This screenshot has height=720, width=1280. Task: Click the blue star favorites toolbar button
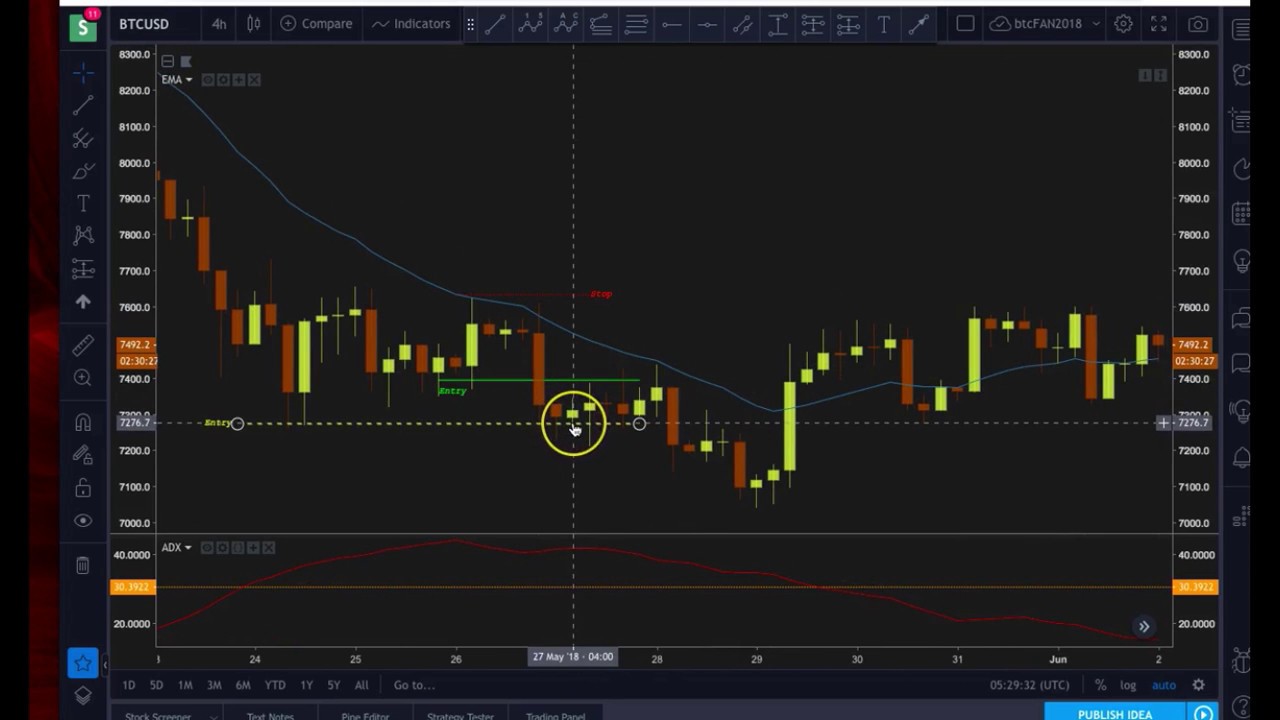(x=83, y=662)
